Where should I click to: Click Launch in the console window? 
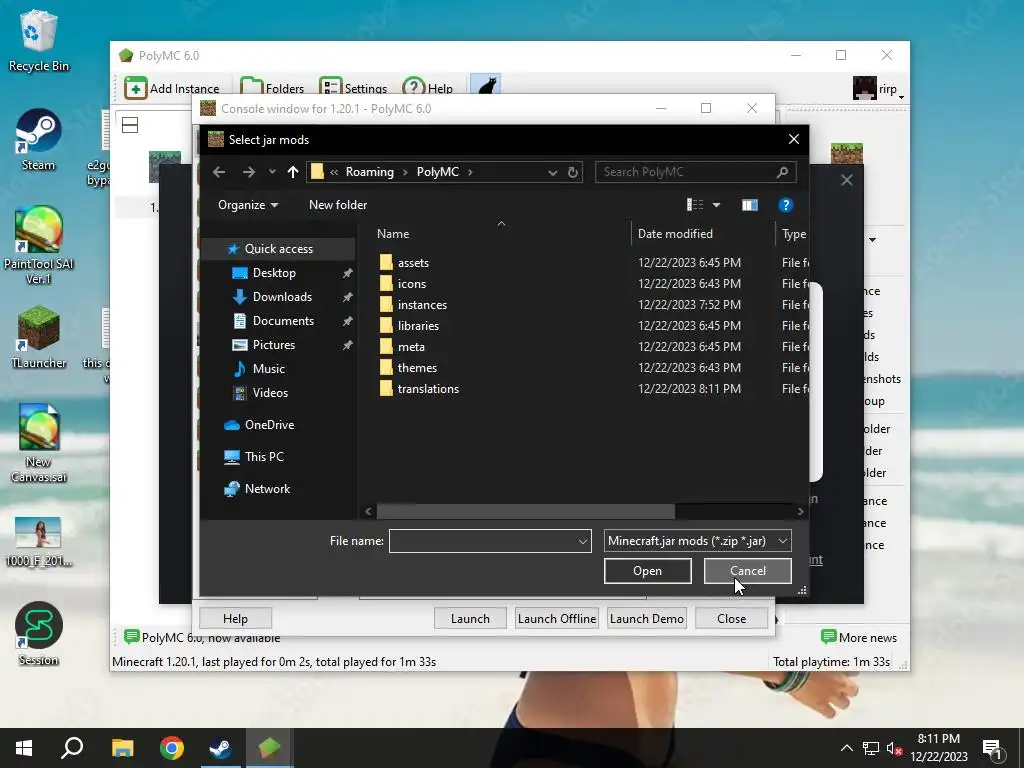point(470,618)
